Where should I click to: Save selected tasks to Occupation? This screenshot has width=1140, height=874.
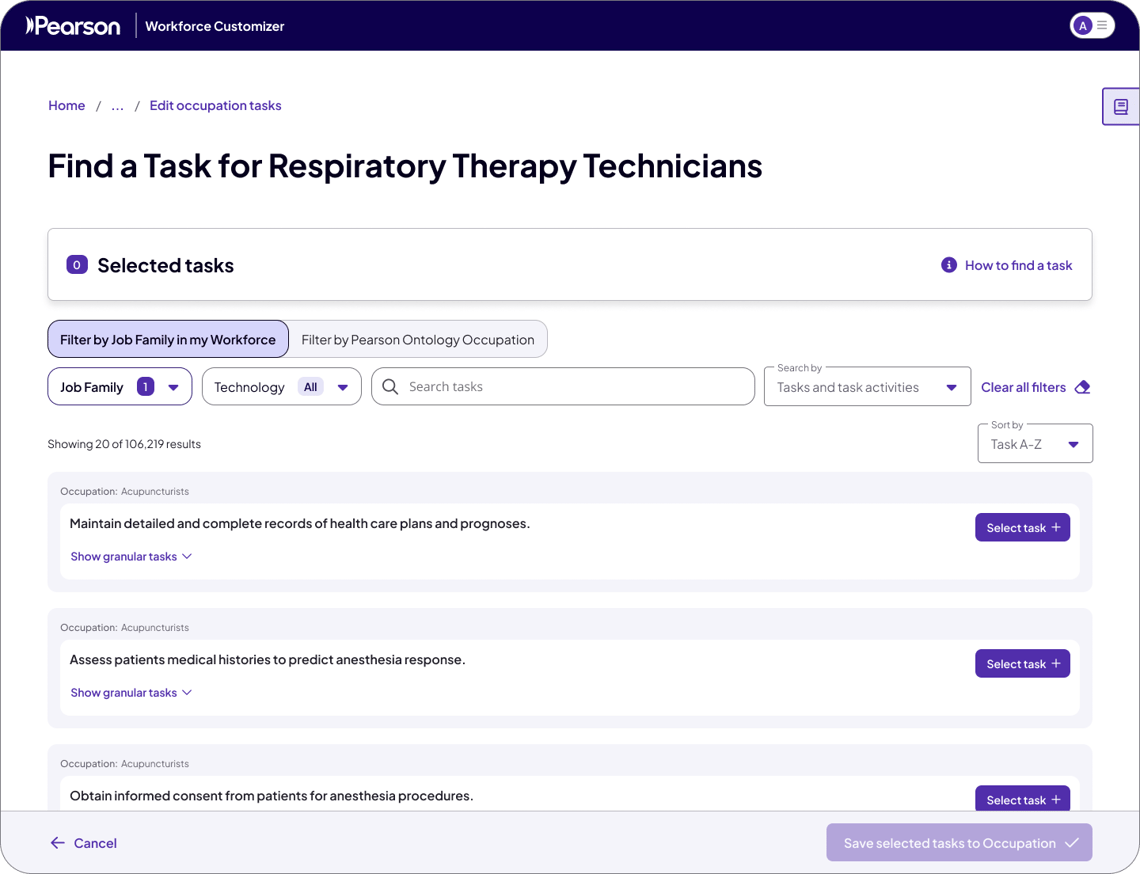tap(959, 842)
